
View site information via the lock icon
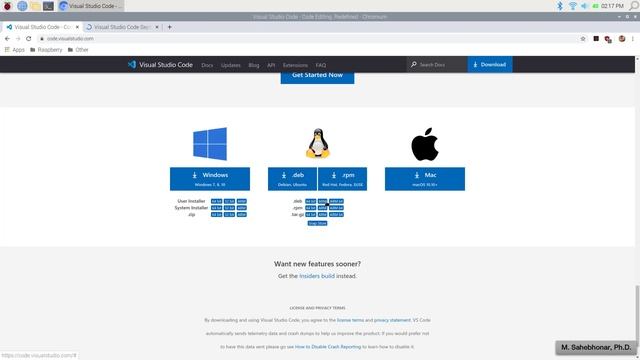[x=42, y=38]
